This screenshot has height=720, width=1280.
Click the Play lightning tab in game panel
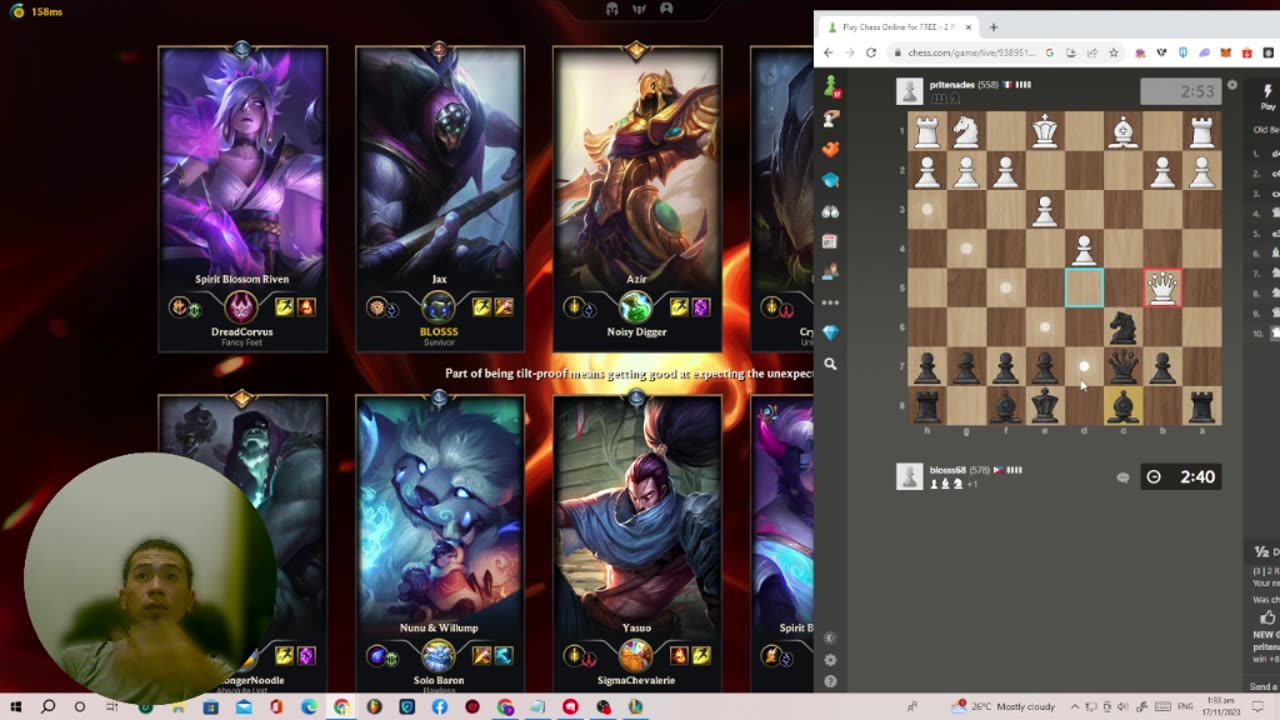[1268, 97]
